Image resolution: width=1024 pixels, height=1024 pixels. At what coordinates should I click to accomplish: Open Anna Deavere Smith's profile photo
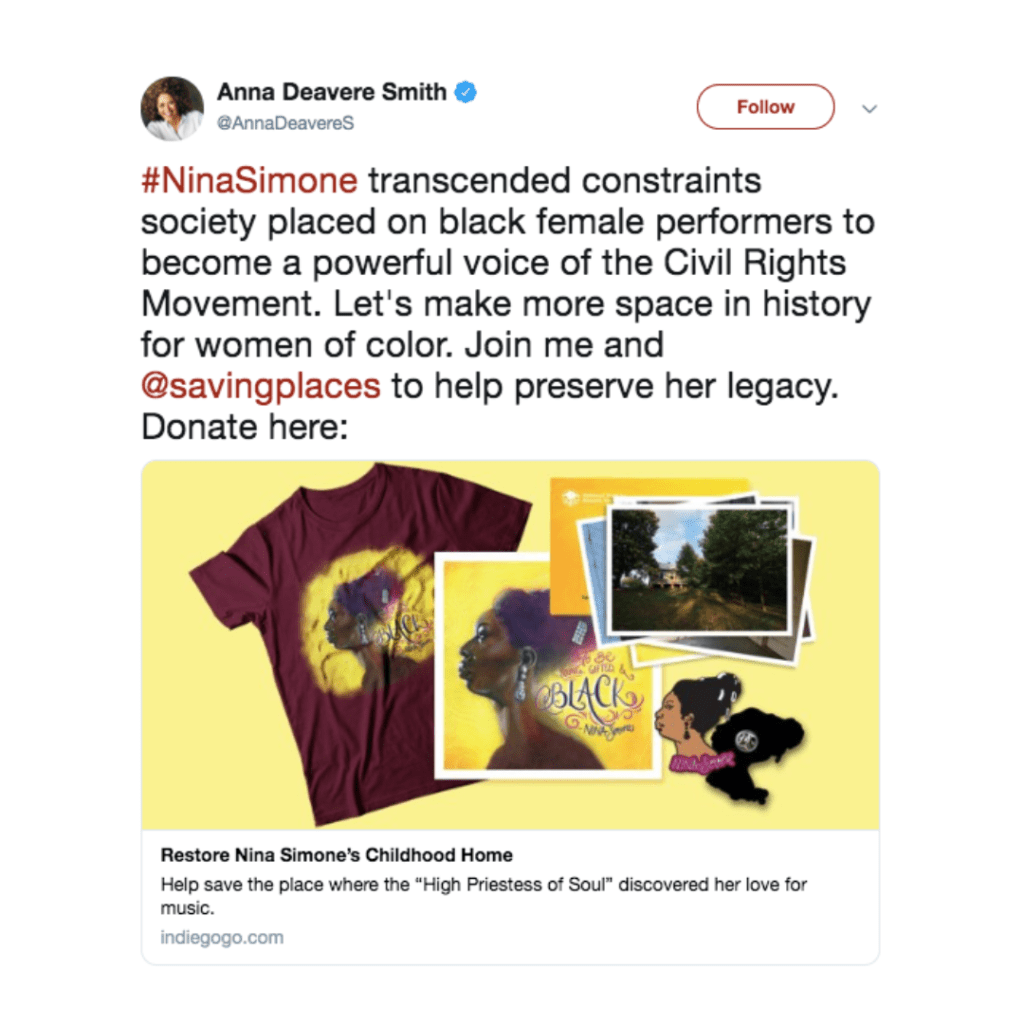click(172, 108)
